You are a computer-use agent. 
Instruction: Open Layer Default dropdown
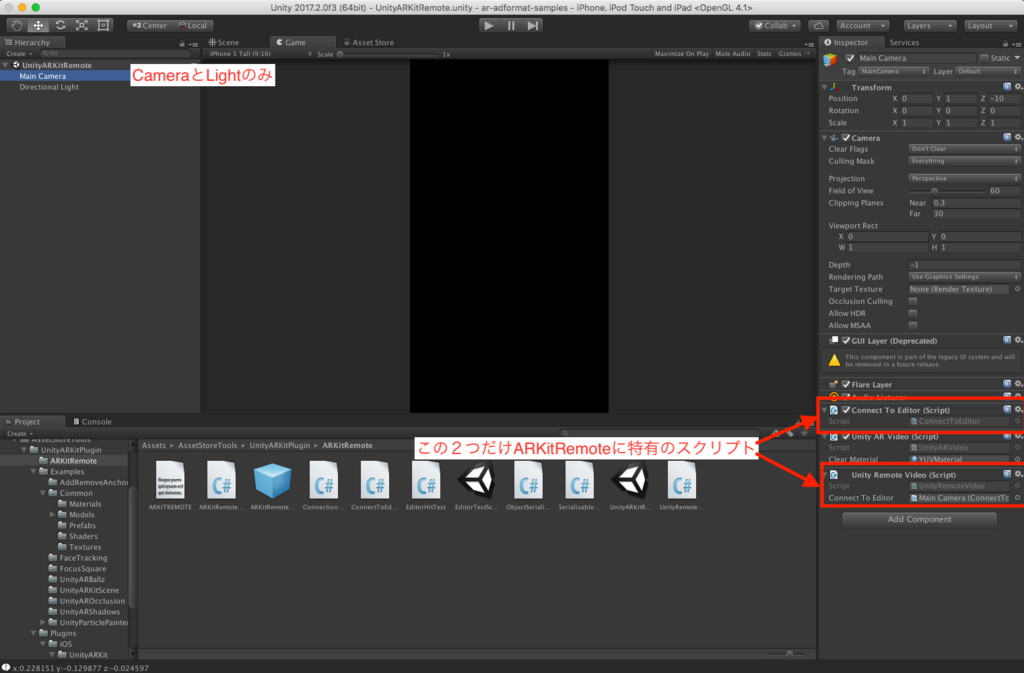coord(987,71)
